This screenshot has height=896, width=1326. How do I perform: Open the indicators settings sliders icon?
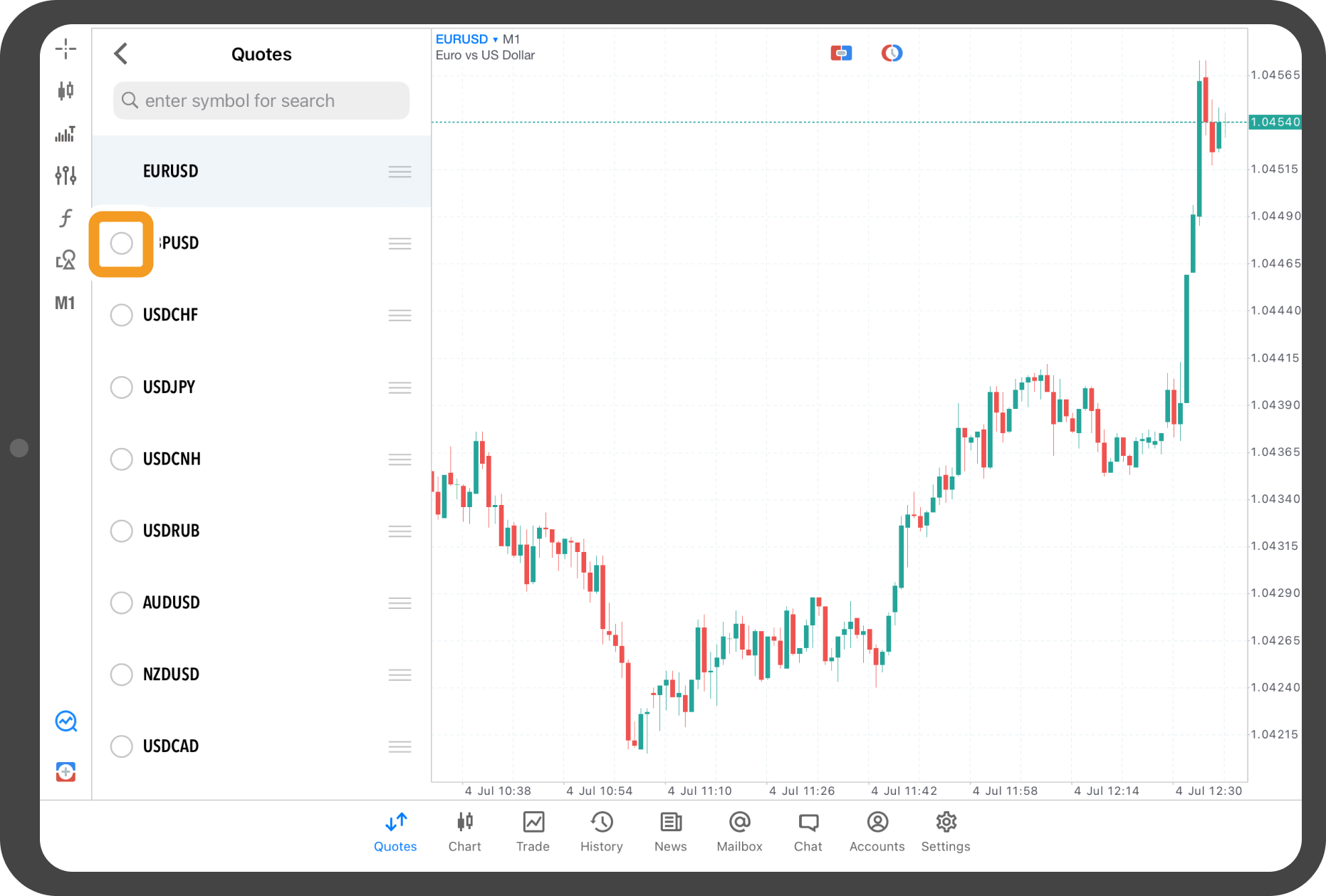66,175
